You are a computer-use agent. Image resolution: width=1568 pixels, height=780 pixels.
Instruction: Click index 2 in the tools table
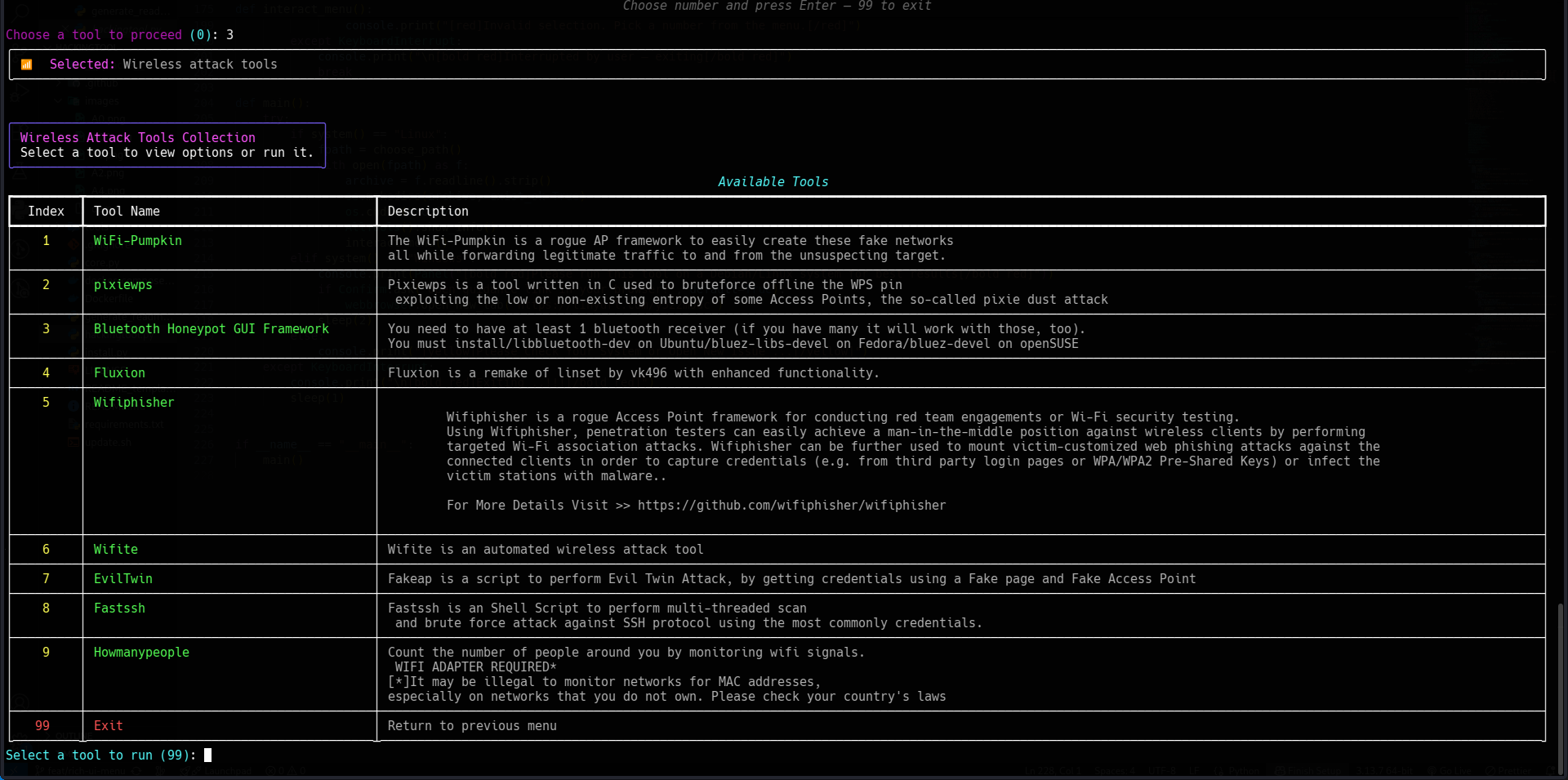pos(46,285)
